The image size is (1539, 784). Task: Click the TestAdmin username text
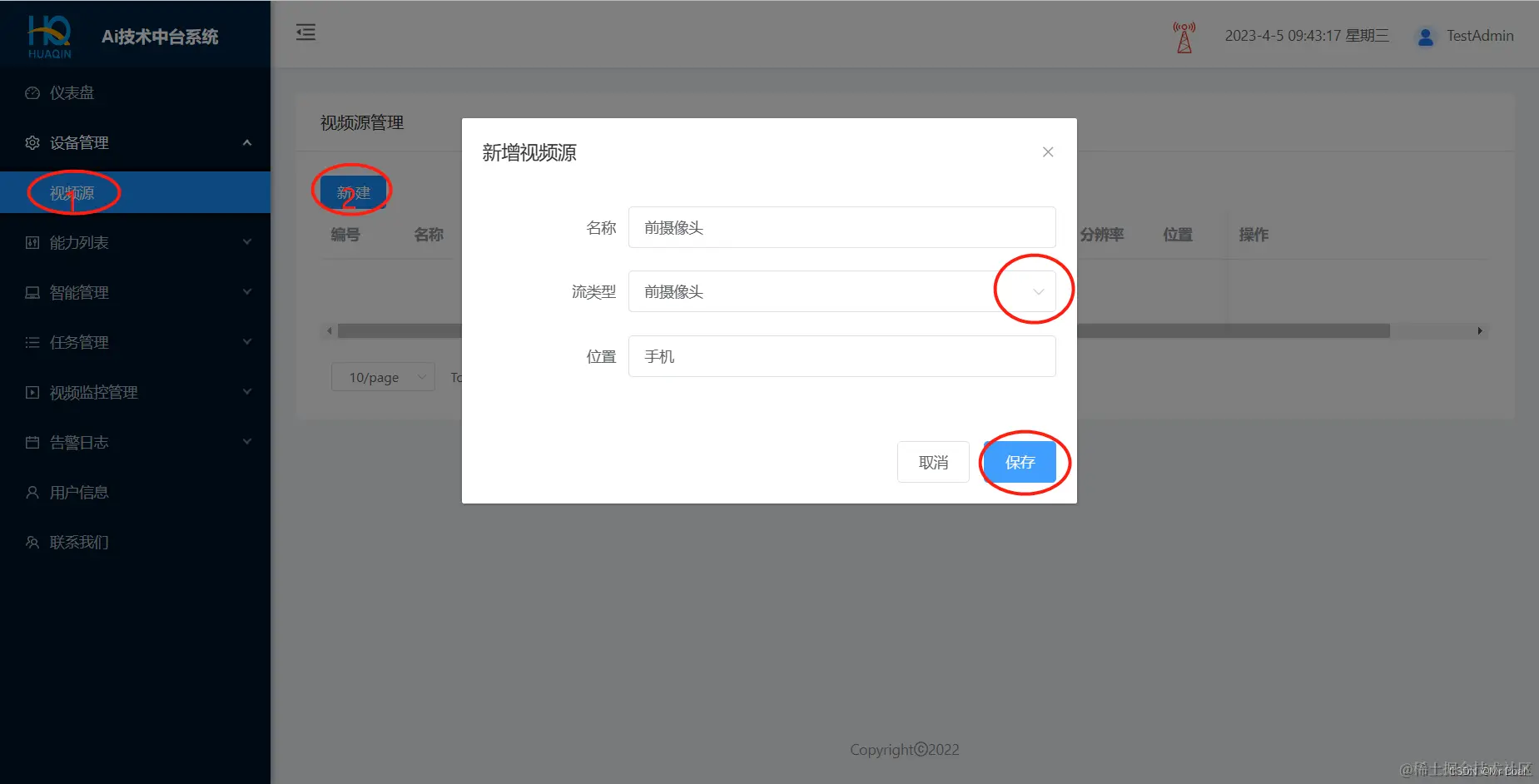coord(1480,36)
